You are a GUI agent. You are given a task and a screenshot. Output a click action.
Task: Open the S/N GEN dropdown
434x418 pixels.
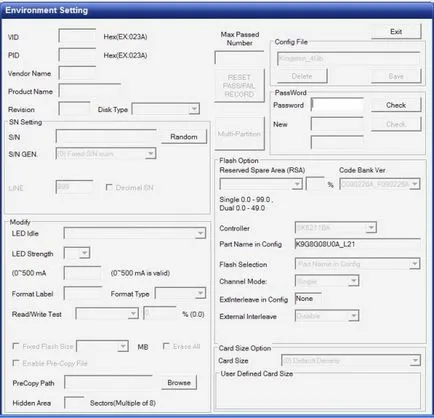106,154
